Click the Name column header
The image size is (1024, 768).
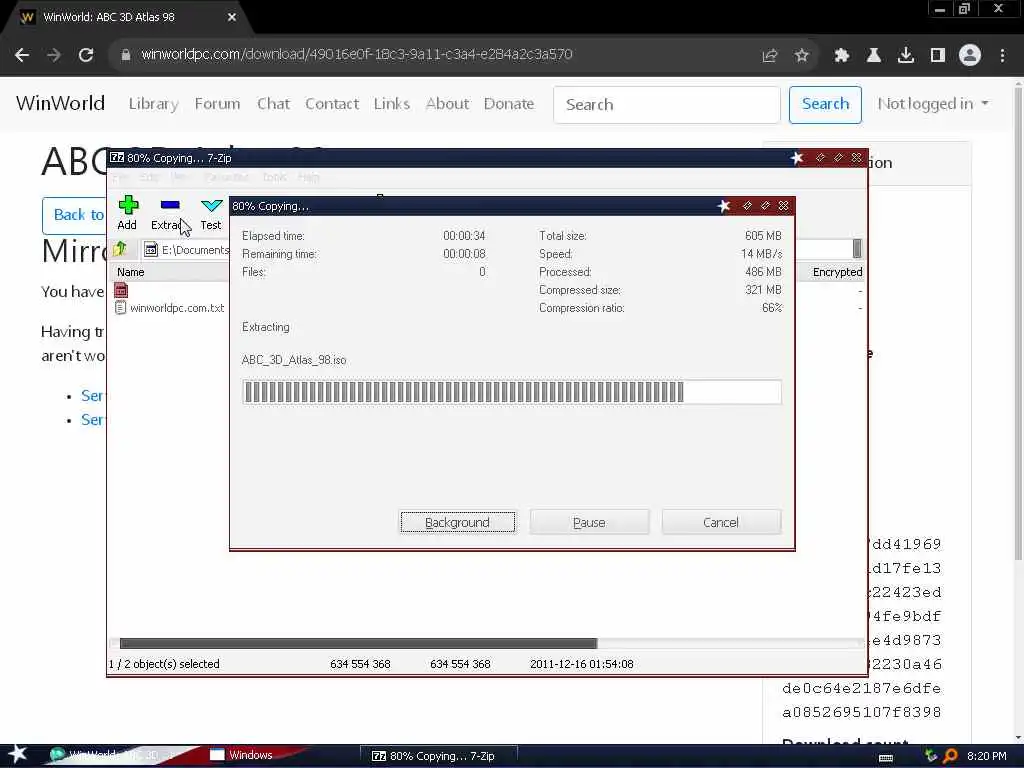[131, 272]
